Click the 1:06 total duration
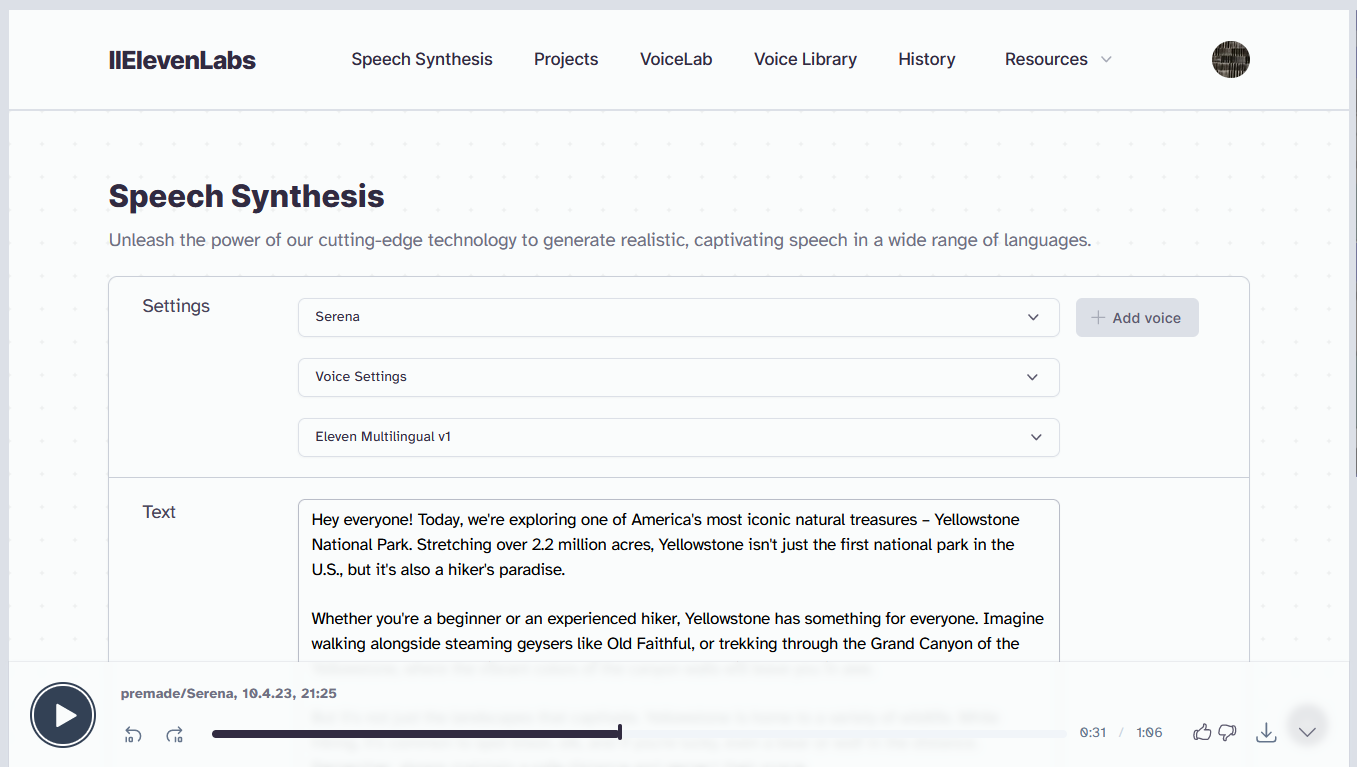1357x767 pixels. pyautogui.click(x=1149, y=732)
